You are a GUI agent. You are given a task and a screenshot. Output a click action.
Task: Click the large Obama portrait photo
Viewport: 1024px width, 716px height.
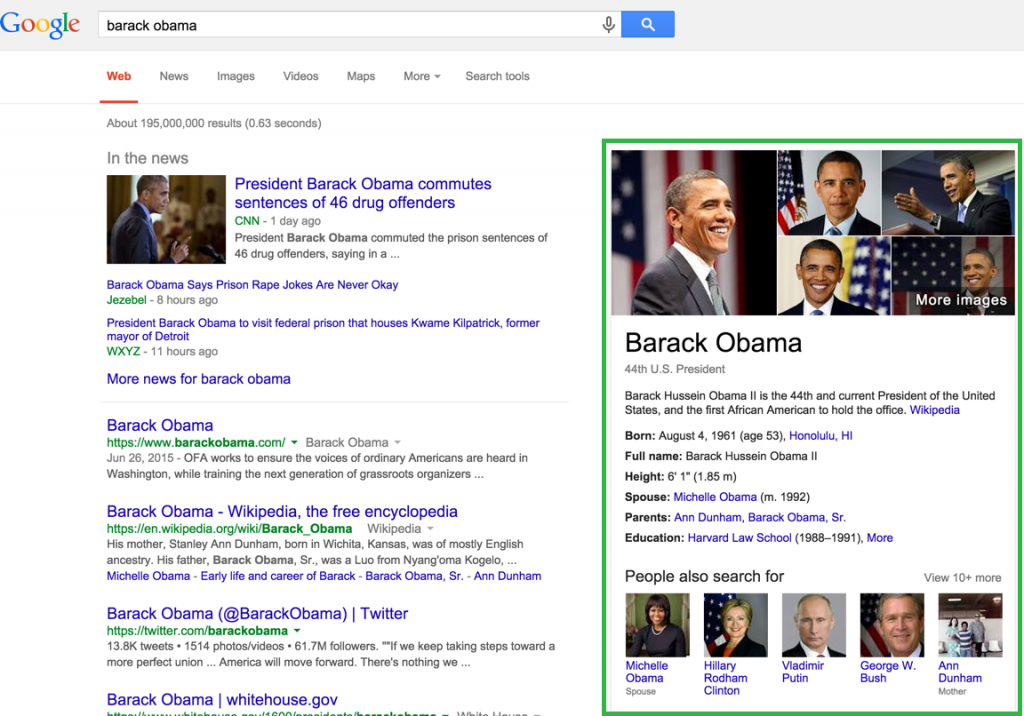click(694, 233)
